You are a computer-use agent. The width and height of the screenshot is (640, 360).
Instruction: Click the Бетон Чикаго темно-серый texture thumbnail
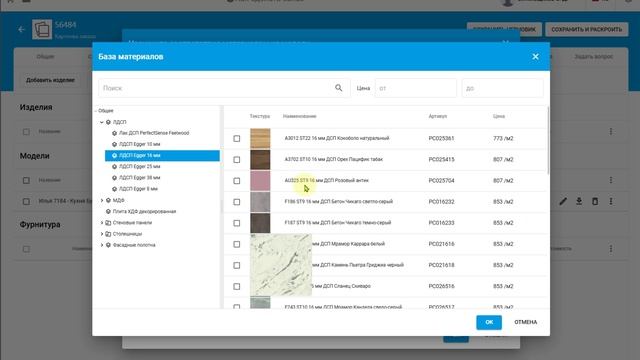(260, 223)
